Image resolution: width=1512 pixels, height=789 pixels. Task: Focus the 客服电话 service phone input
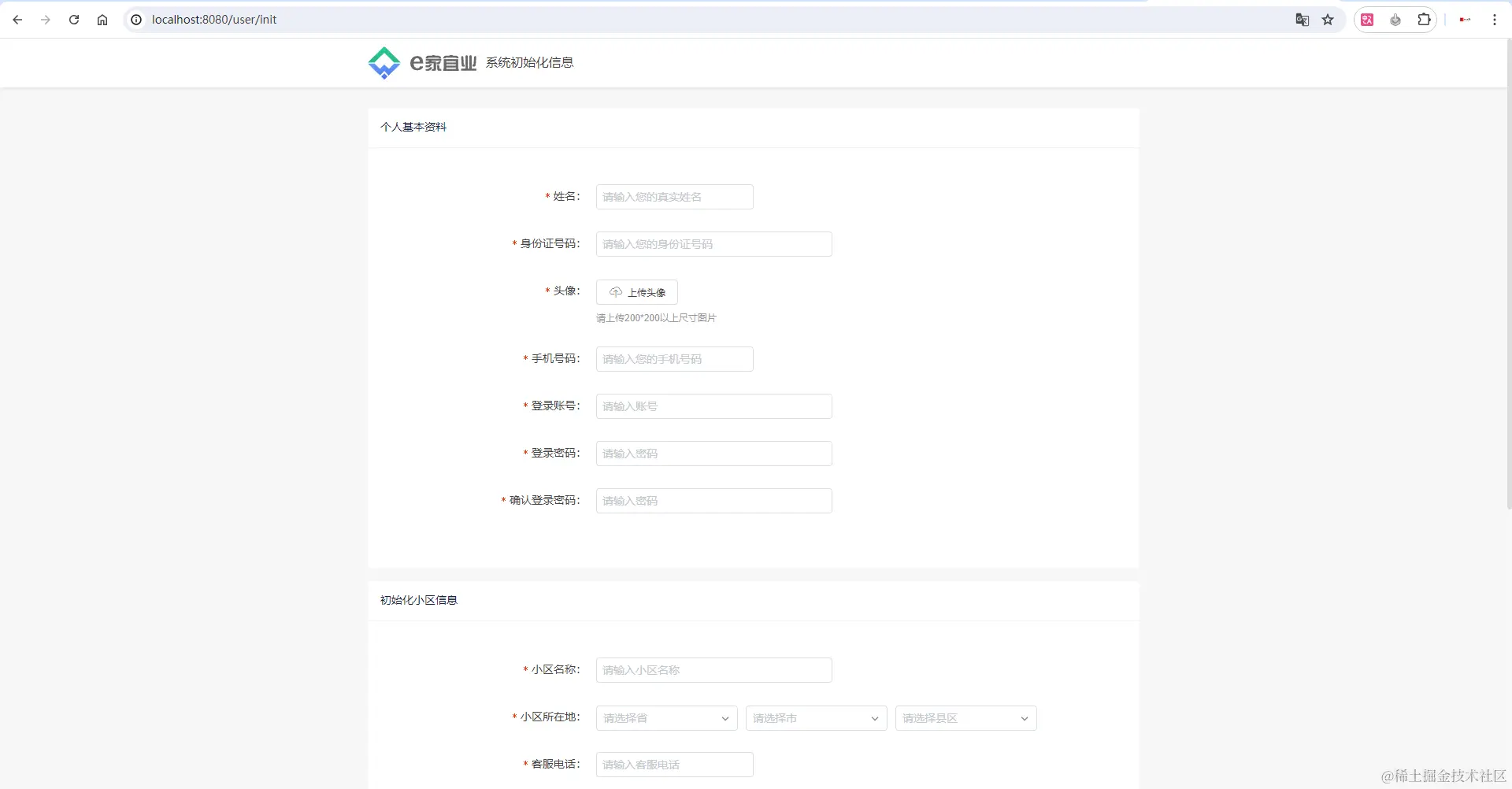tap(675, 765)
